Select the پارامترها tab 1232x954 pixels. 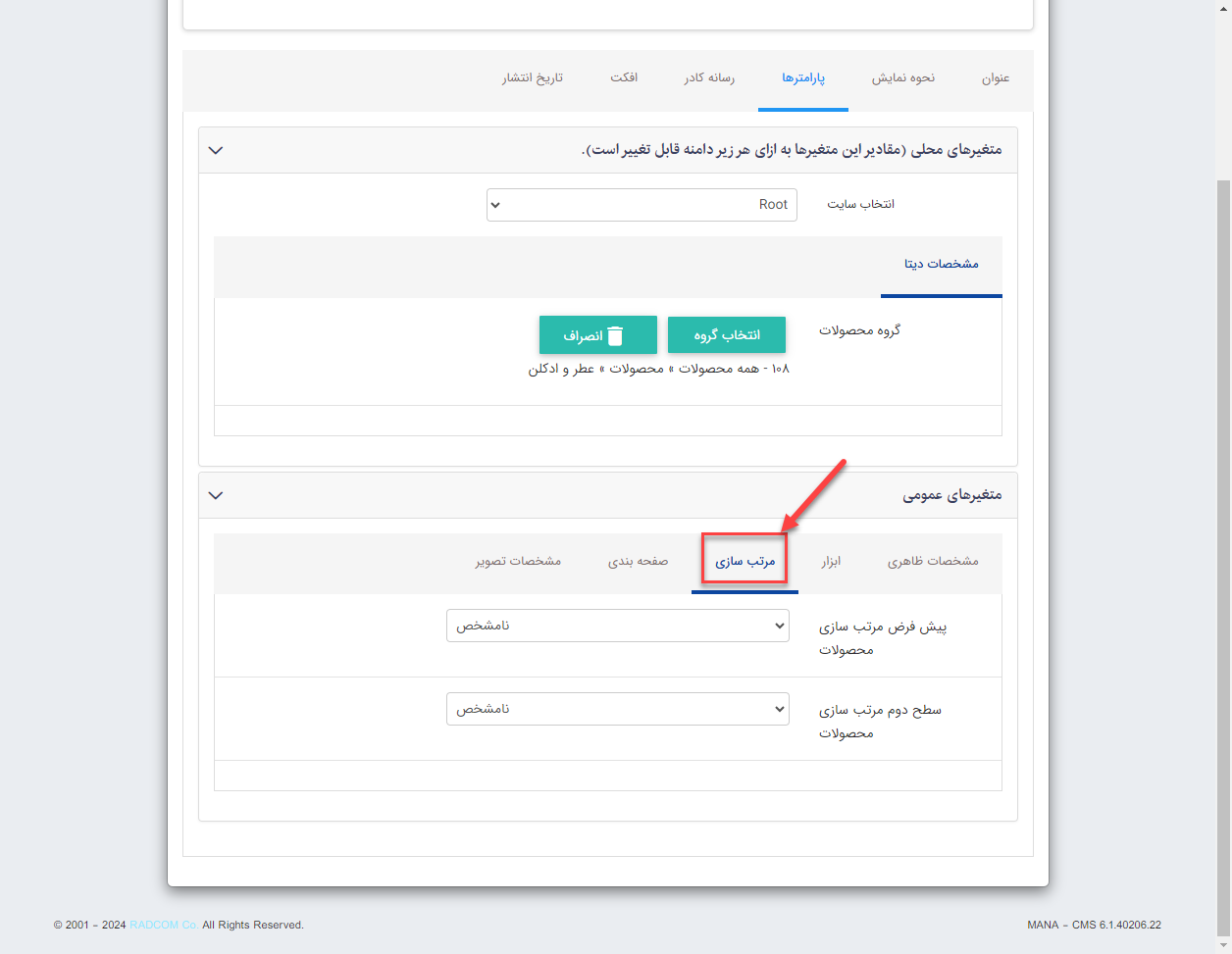[802, 78]
